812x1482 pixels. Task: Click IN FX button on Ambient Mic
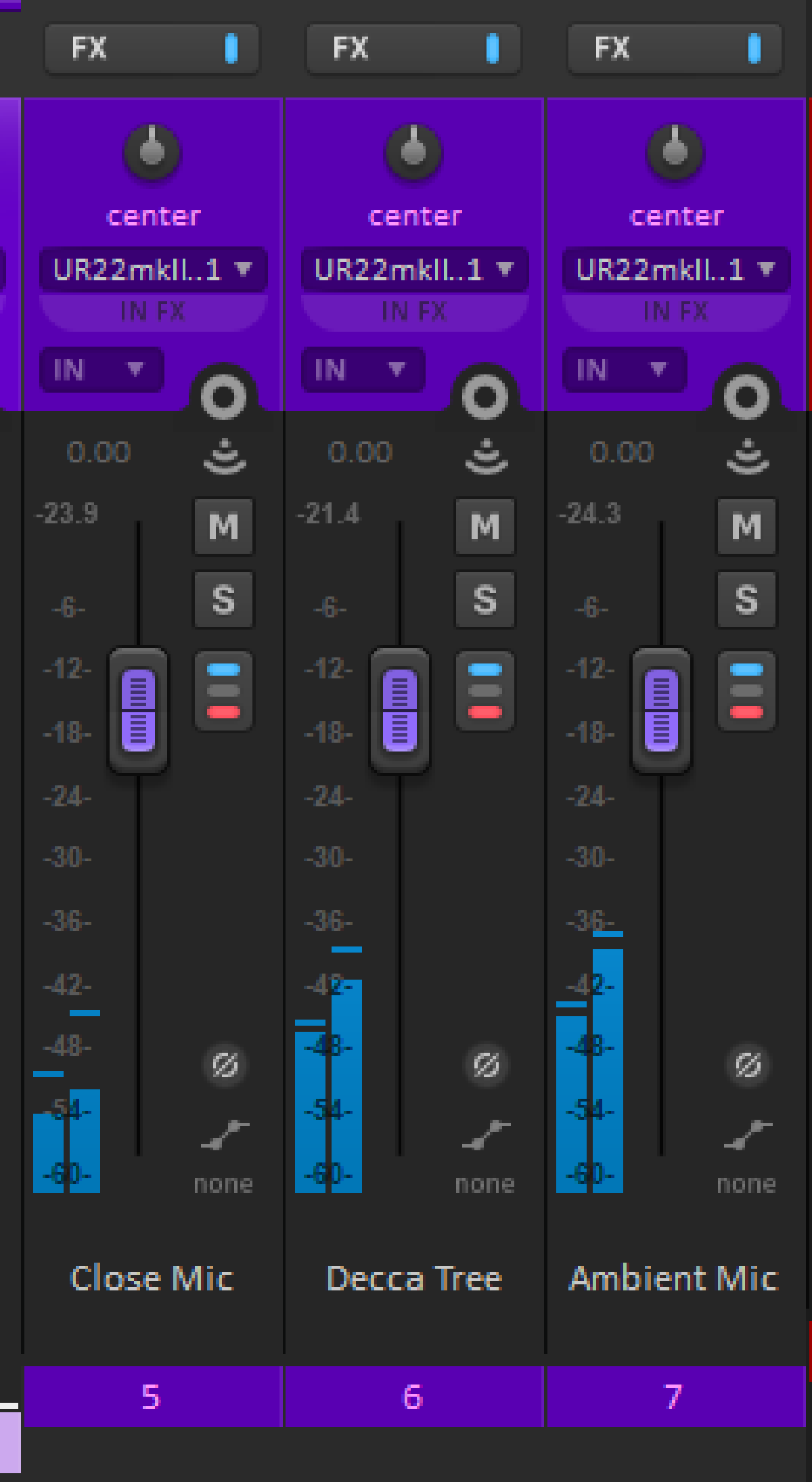pos(675,311)
